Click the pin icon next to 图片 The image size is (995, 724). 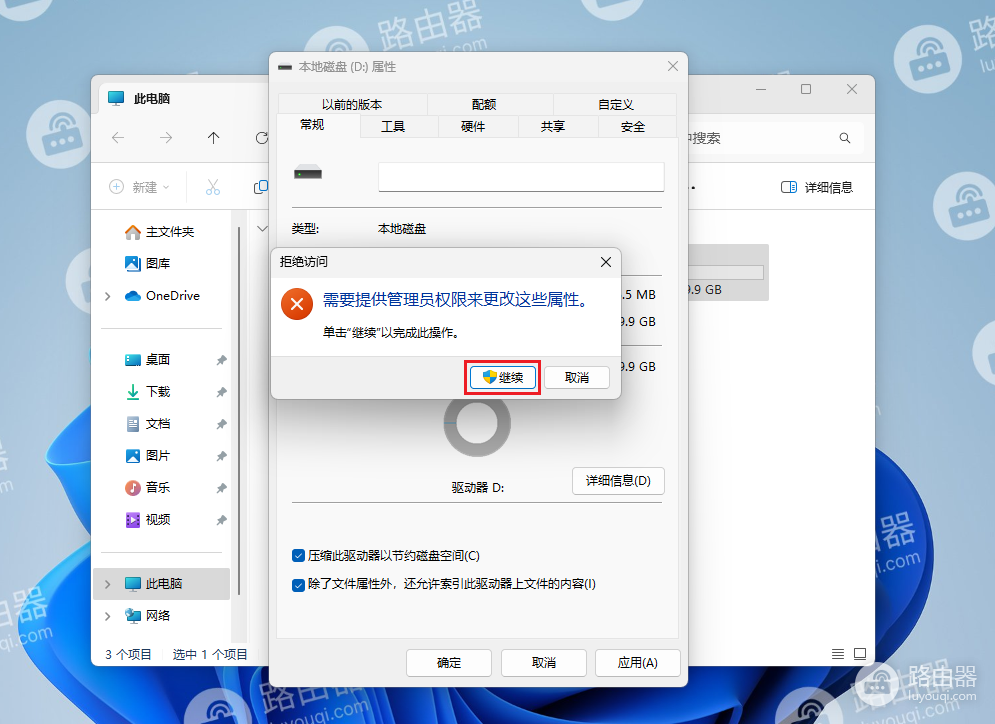tap(221, 456)
